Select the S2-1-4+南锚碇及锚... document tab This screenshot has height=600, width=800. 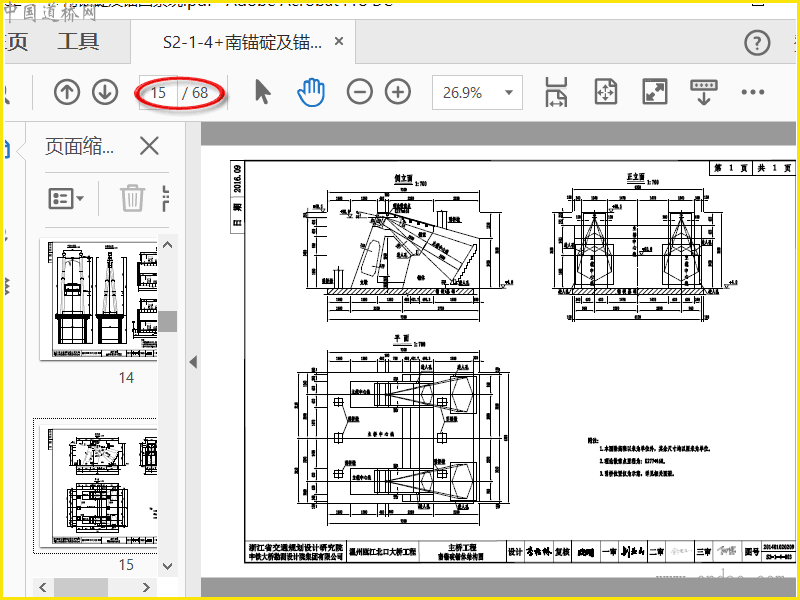tap(243, 42)
